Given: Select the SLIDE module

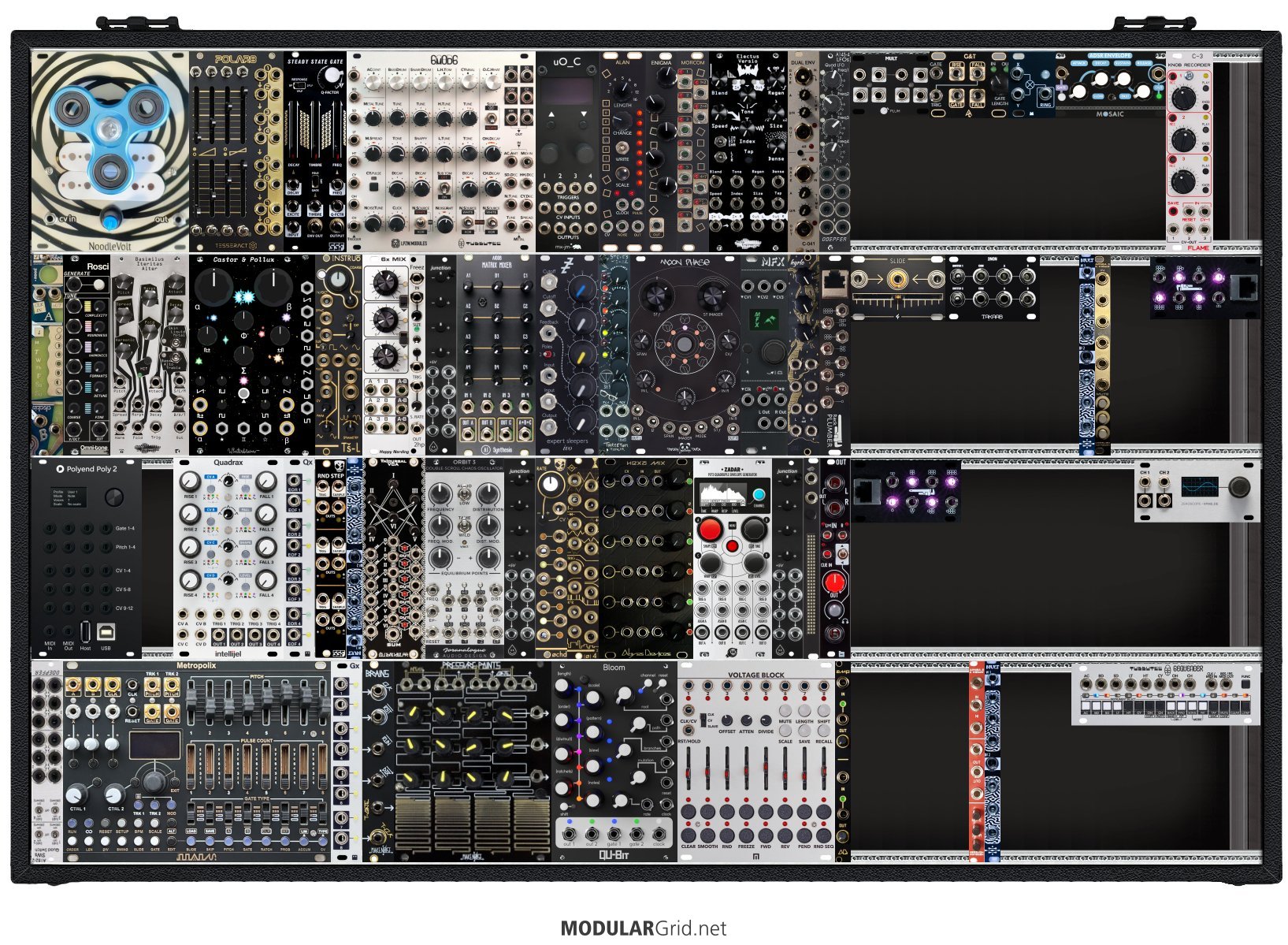Looking at the screenshot, I should tap(898, 288).
